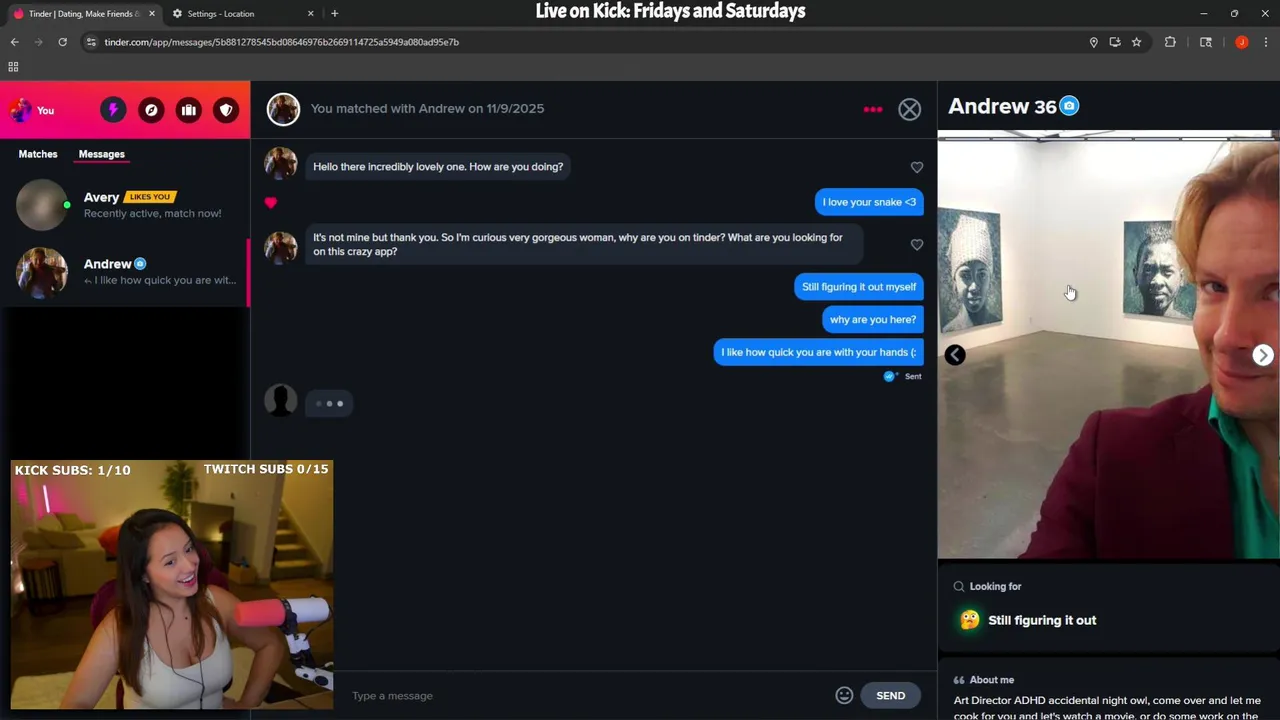Click the "You matched with Andrew on 11/9/2025" text
Screen dimensions: 1280x720
427,109
